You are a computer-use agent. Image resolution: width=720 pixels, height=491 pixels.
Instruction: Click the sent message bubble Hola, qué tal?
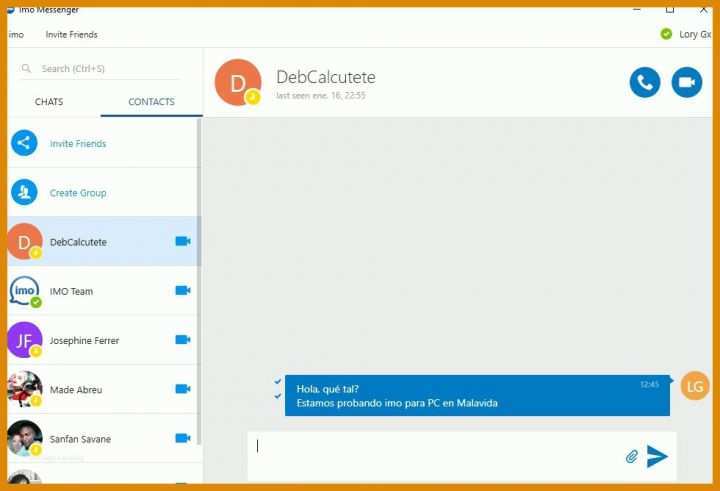[x=477, y=395]
